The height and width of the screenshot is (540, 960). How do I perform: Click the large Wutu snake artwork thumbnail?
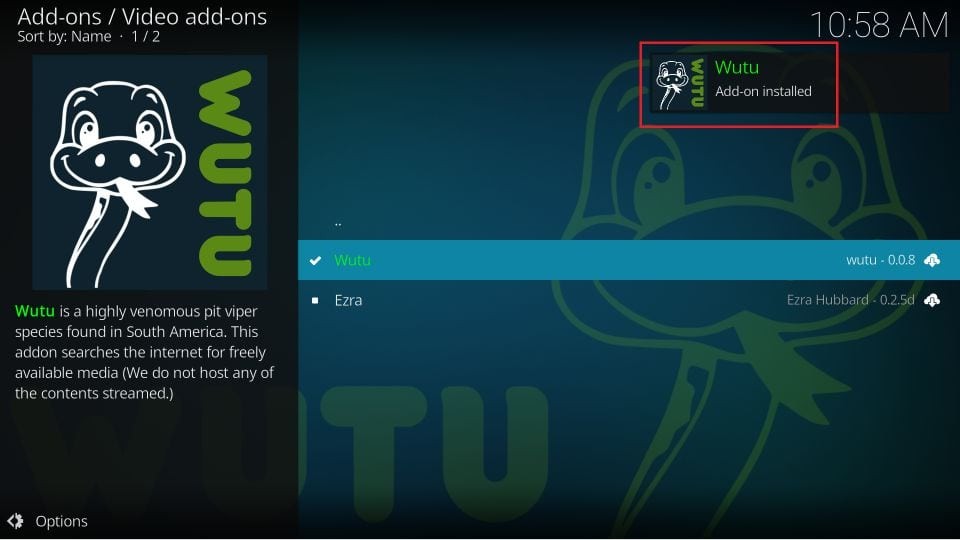click(x=149, y=172)
